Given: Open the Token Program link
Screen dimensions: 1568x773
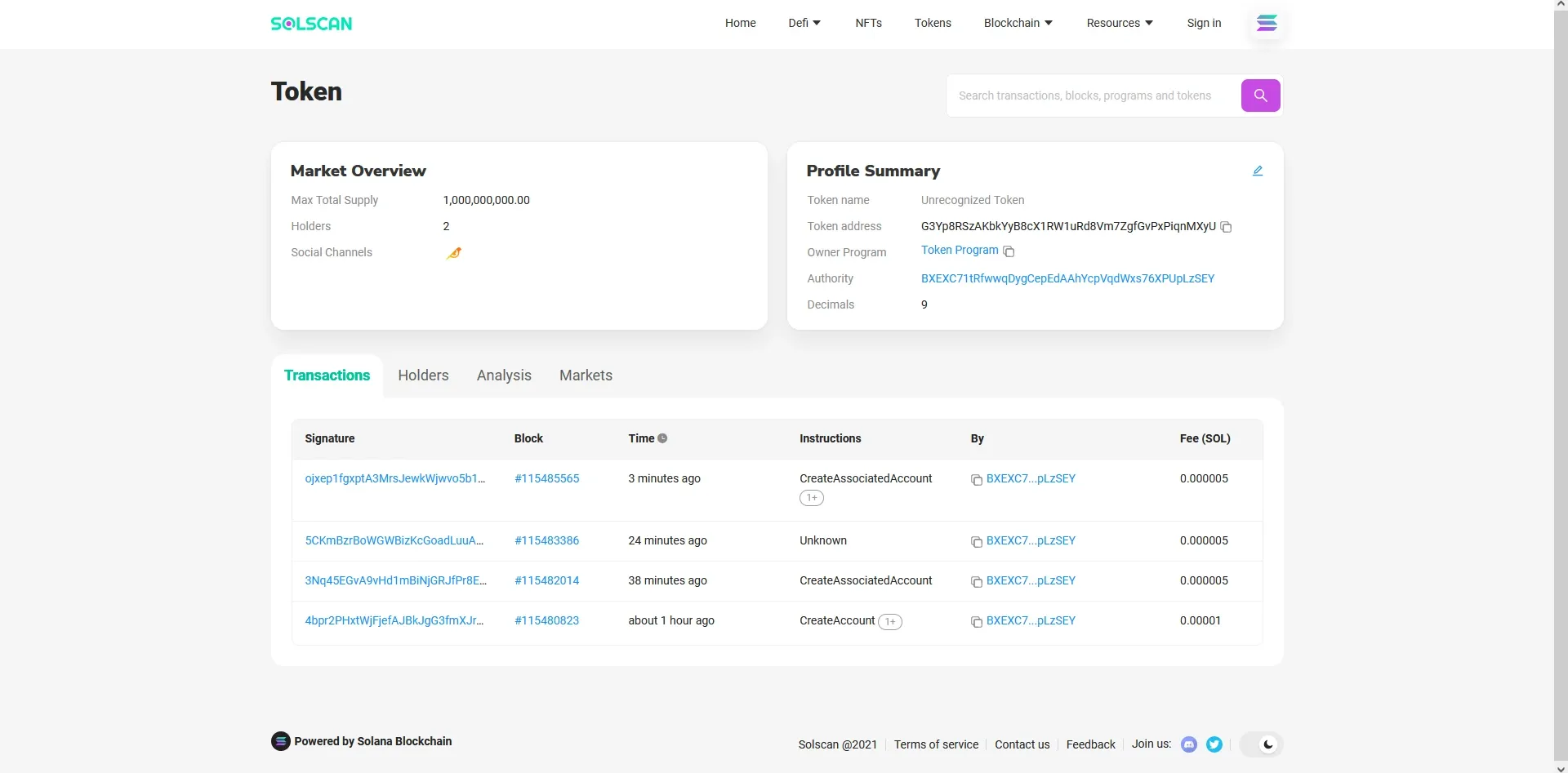Looking at the screenshot, I should (960, 250).
